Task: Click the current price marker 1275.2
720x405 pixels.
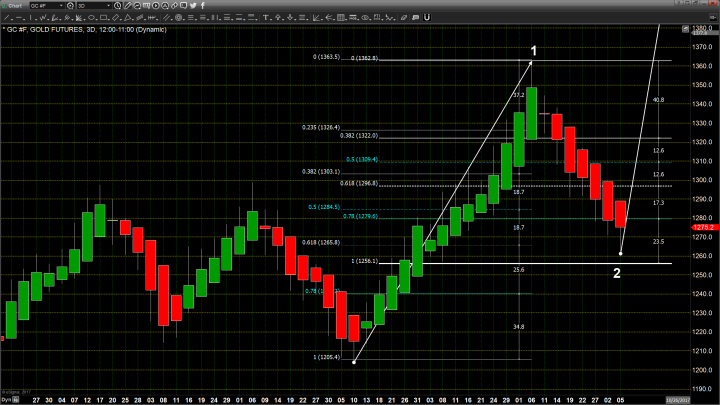Action: click(x=705, y=227)
